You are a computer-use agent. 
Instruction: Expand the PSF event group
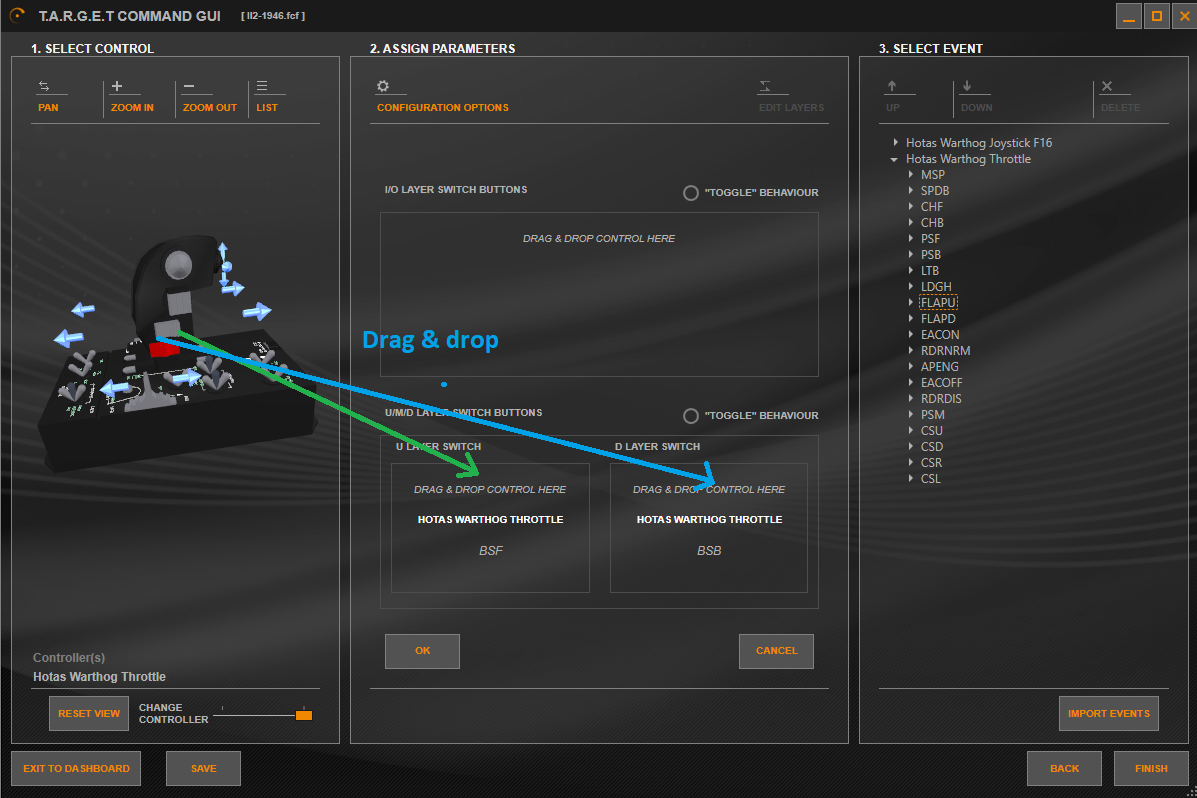point(911,239)
